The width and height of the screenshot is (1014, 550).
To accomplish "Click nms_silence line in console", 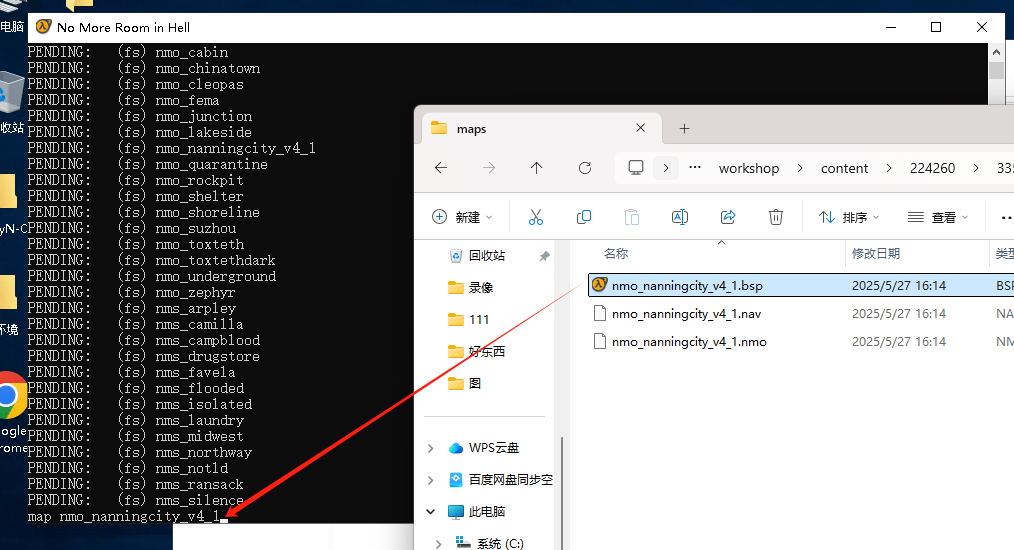I will (135, 500).
